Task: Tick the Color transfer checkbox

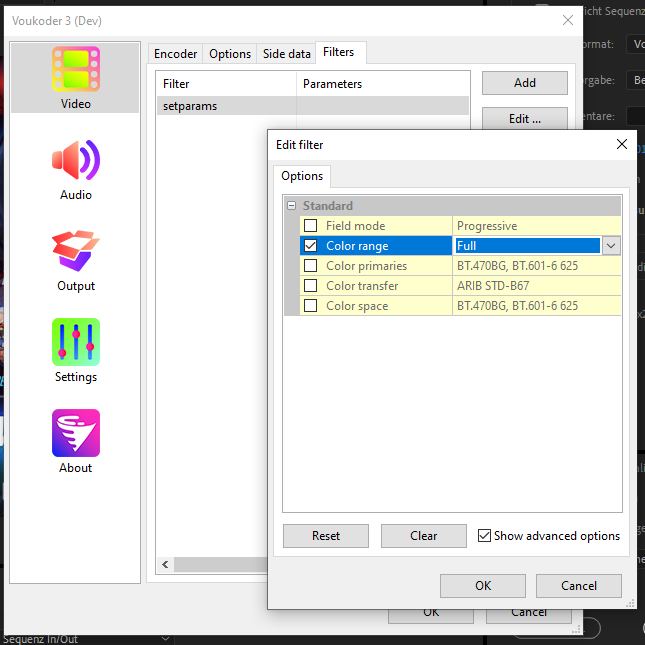Action: tap(311, 286)
